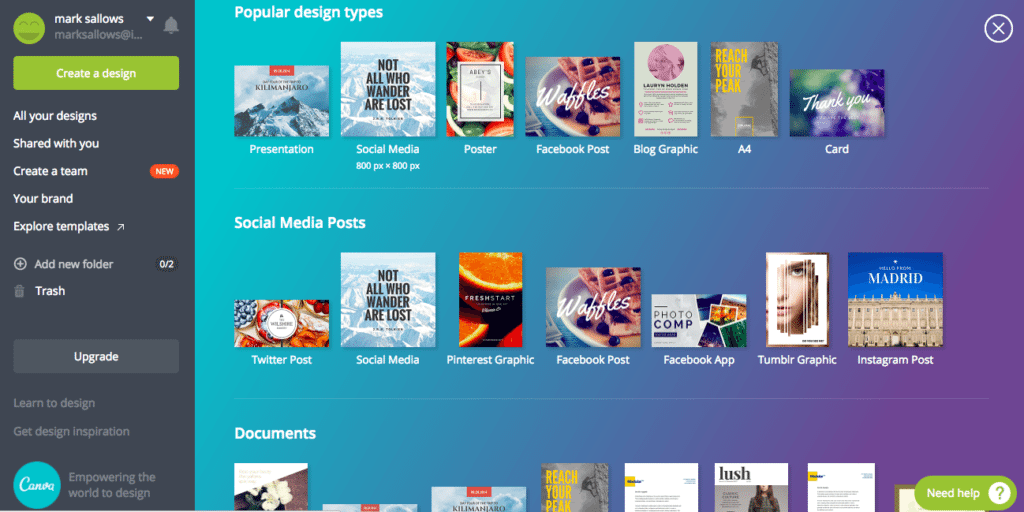The width and height of the screenshot is (1024, 512).
Task: Click the Poster label text
Action: (x=480, y=149)
